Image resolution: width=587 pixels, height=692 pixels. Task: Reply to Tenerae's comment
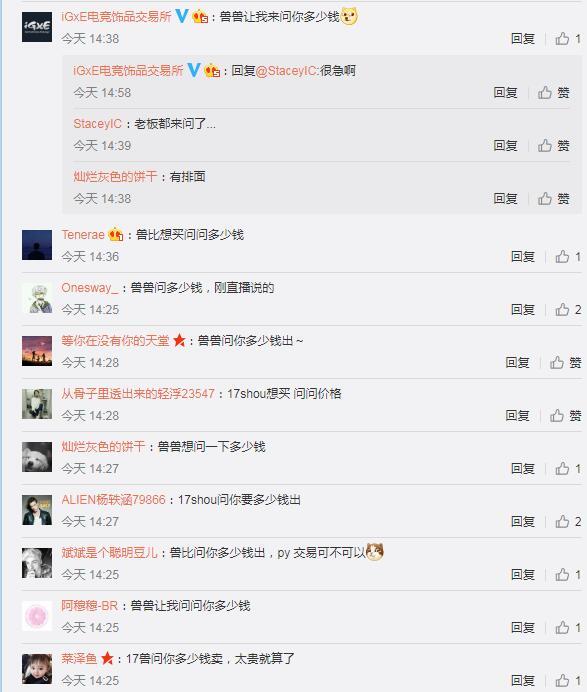[523, 256]
